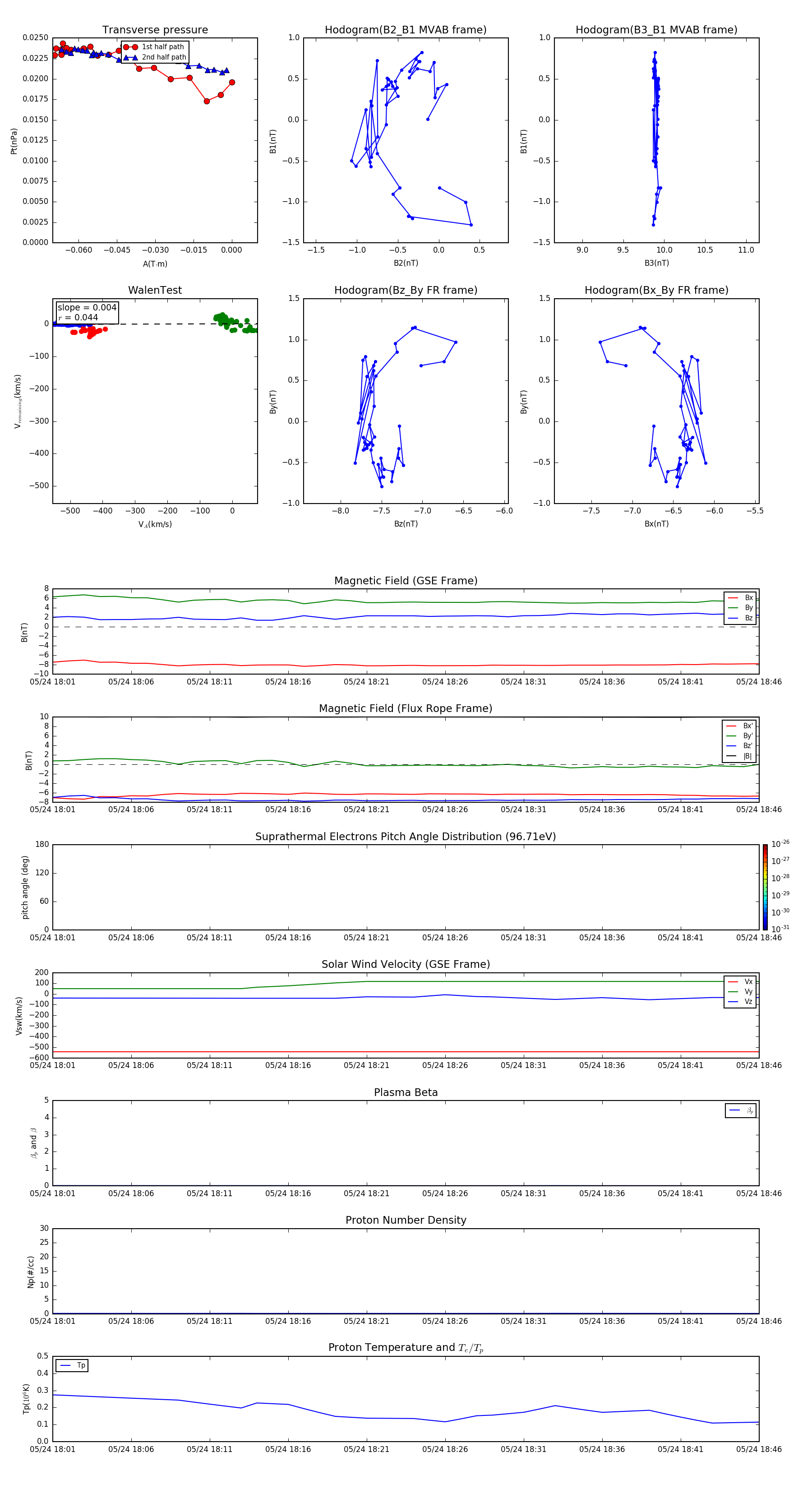This screenshot has width=812, height=1489.
Task: Click the 'Proton Number Density' title
Action: 406,1220
